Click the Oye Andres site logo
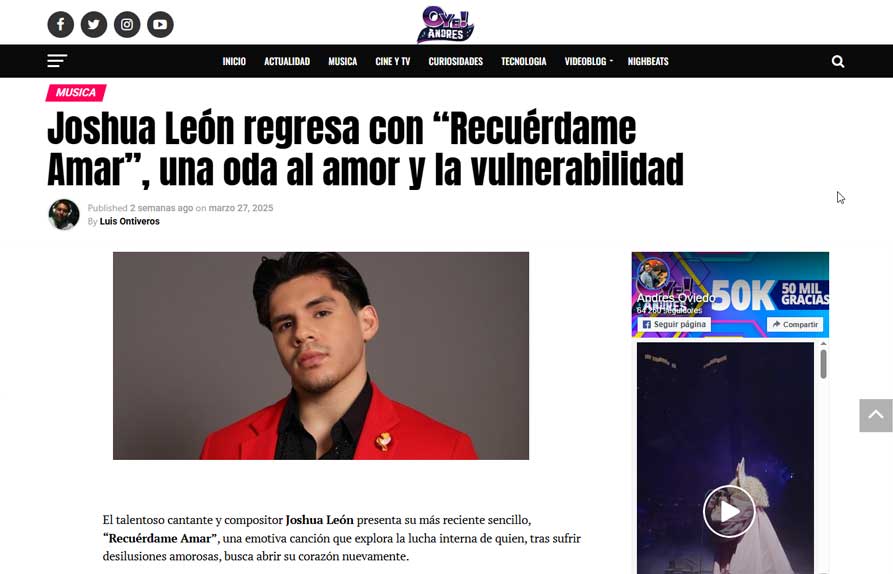This screenshot has width=893, height=574. tap(445, 24)
